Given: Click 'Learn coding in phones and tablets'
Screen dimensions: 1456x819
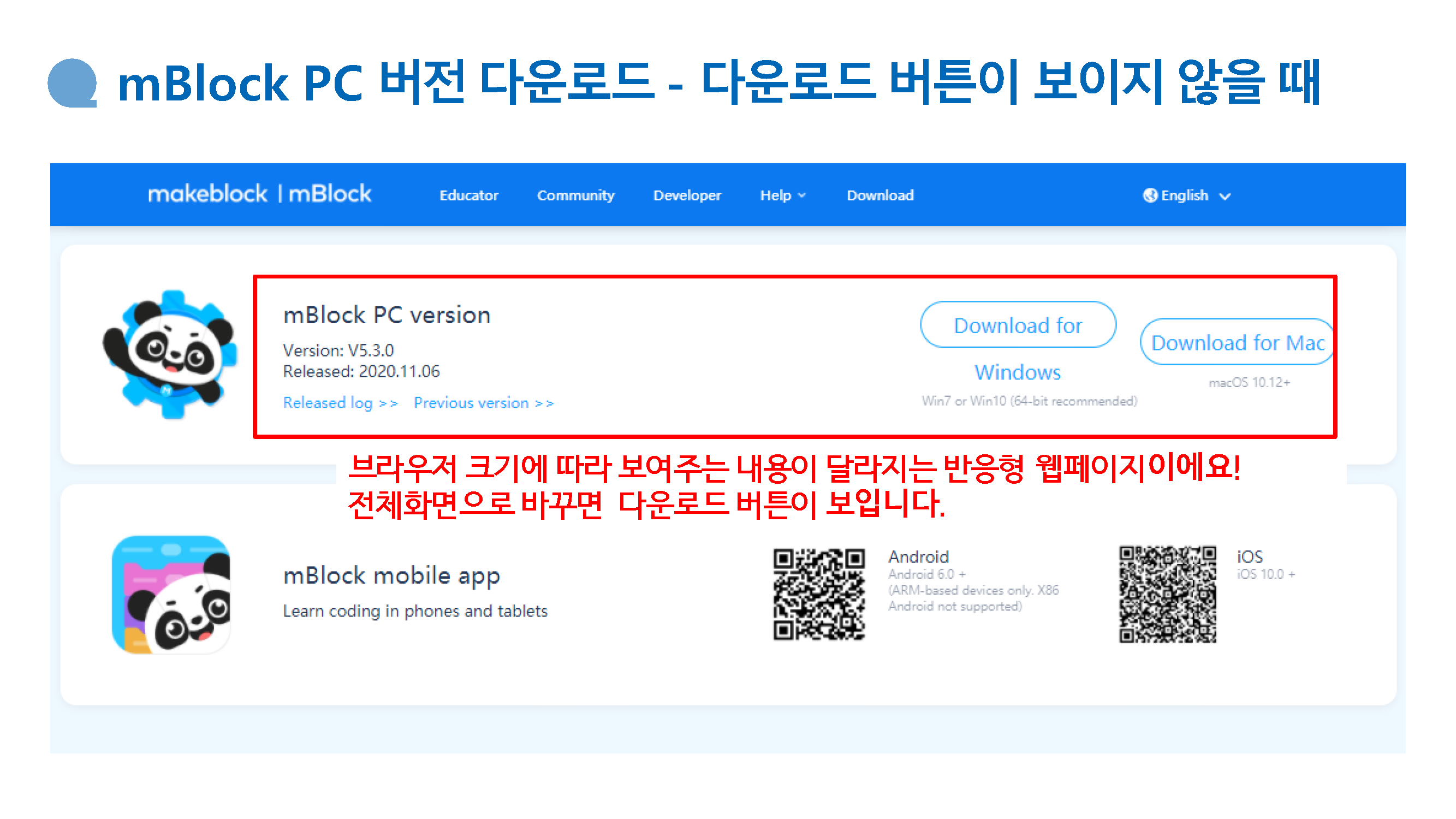Looking at the screenshot, I should (x=415, y=611).
